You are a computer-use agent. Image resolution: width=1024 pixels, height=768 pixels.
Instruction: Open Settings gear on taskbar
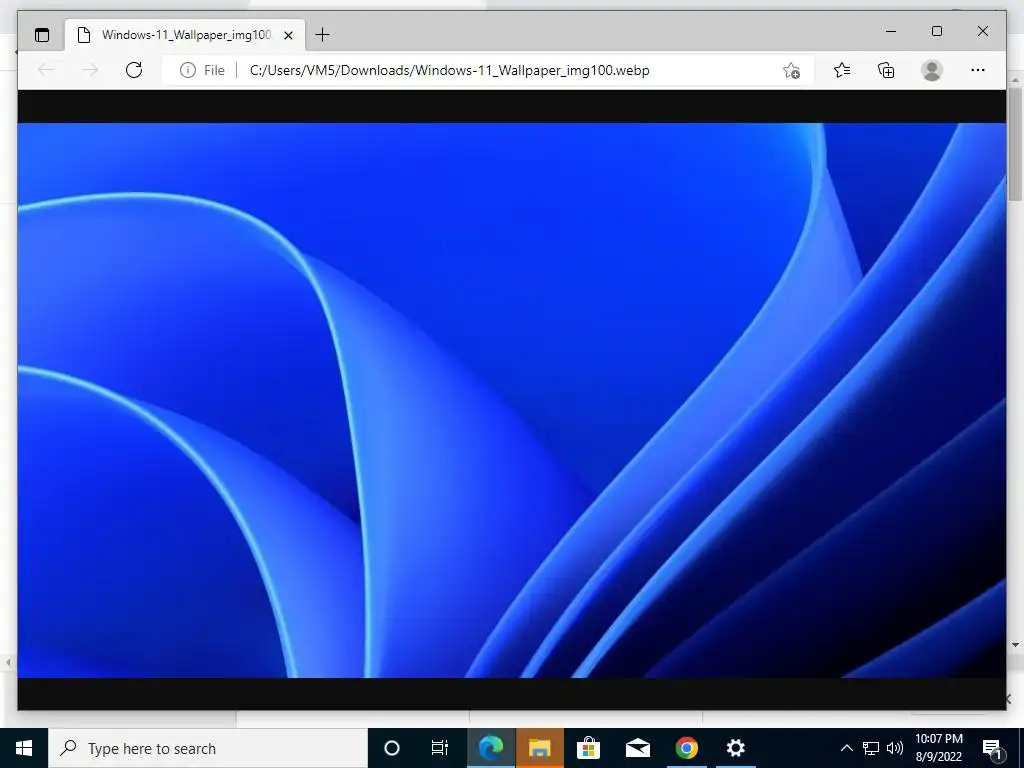[x=735, y=748]
